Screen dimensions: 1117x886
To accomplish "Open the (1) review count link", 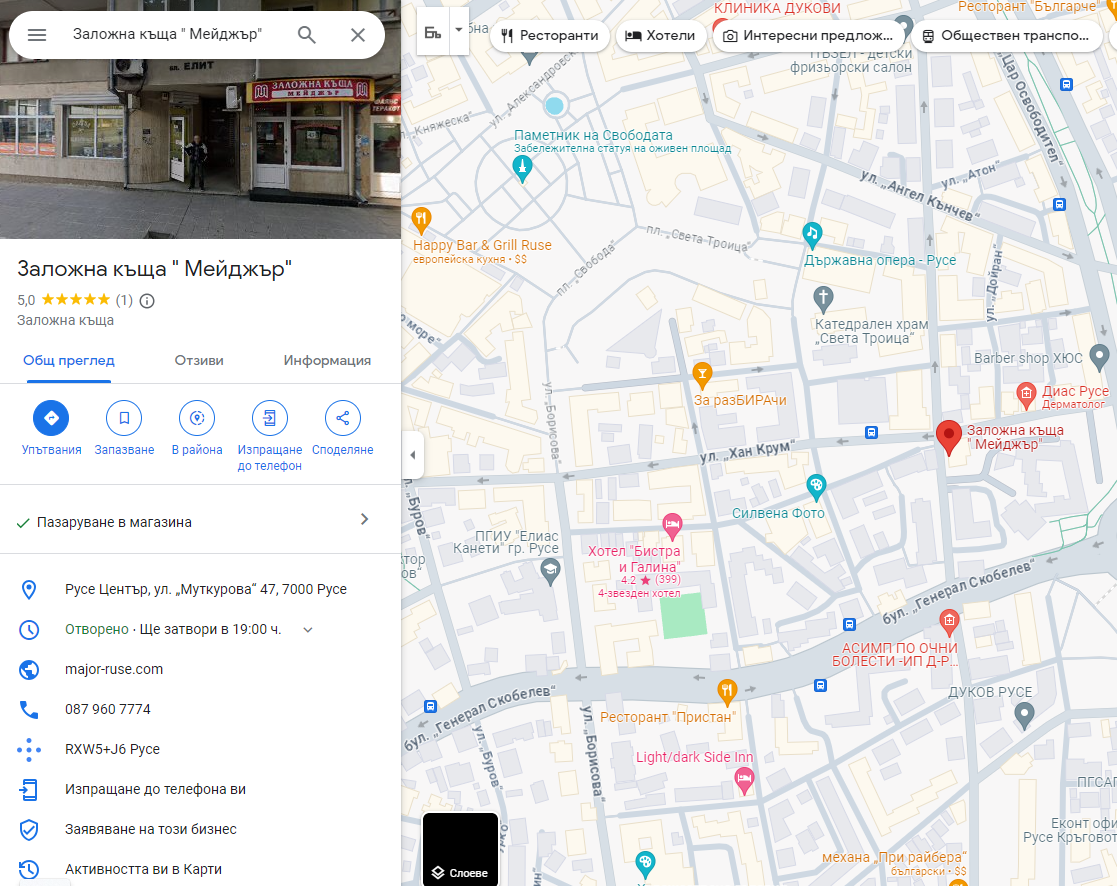I will 124,301.
